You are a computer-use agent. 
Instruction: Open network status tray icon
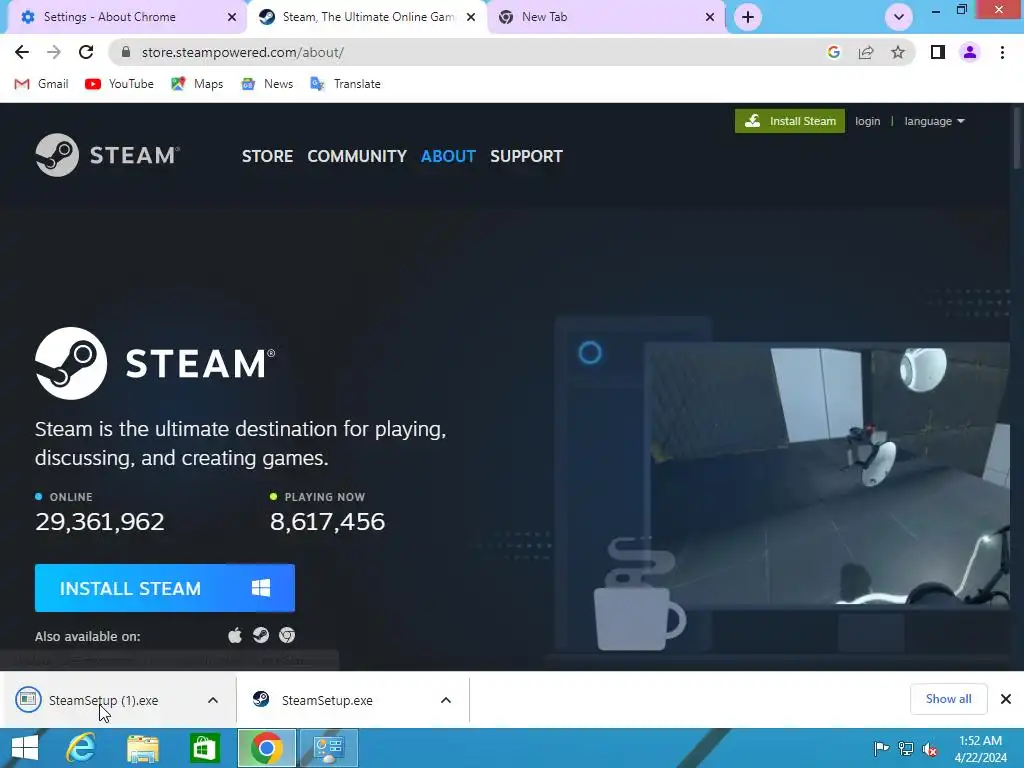tap(906, 748)
